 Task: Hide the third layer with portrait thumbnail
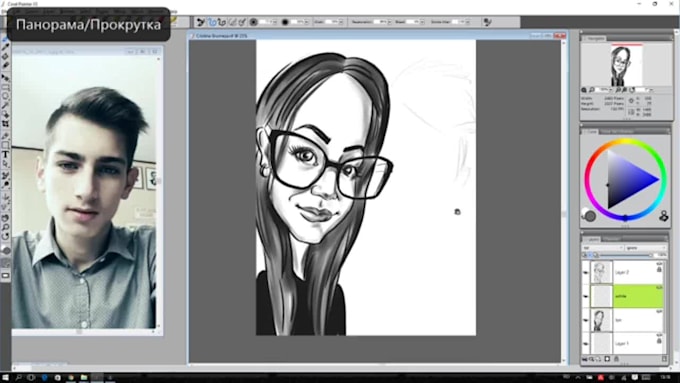point(586,320)
